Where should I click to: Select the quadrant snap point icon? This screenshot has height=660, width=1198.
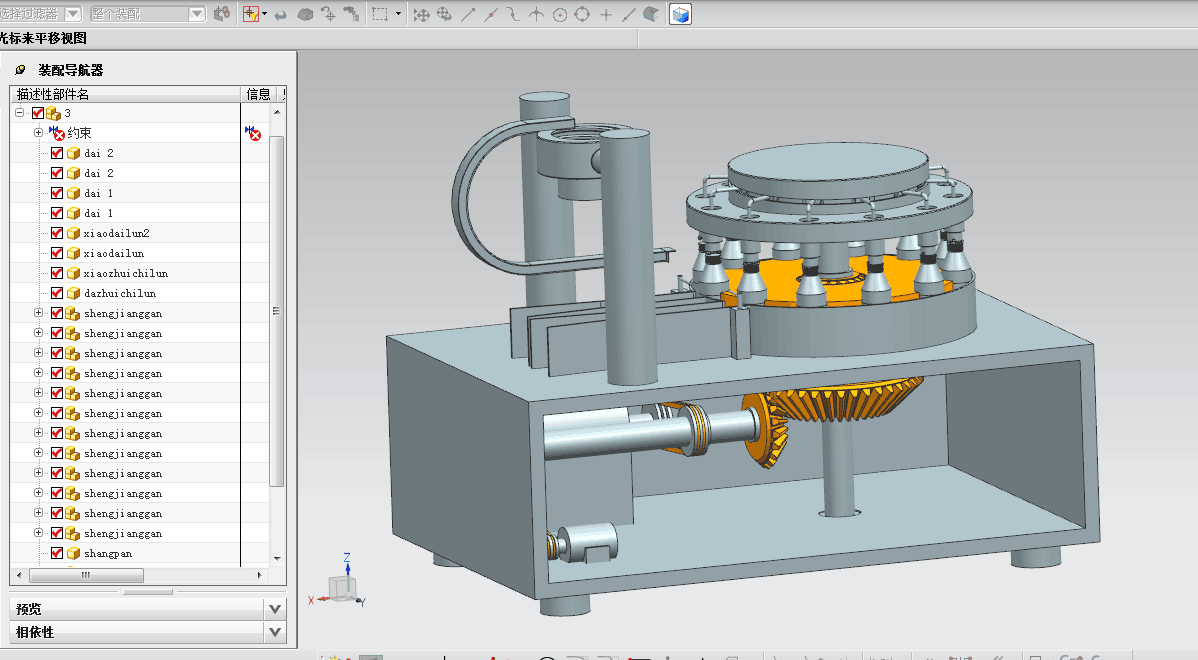click(x=582, y=15)
